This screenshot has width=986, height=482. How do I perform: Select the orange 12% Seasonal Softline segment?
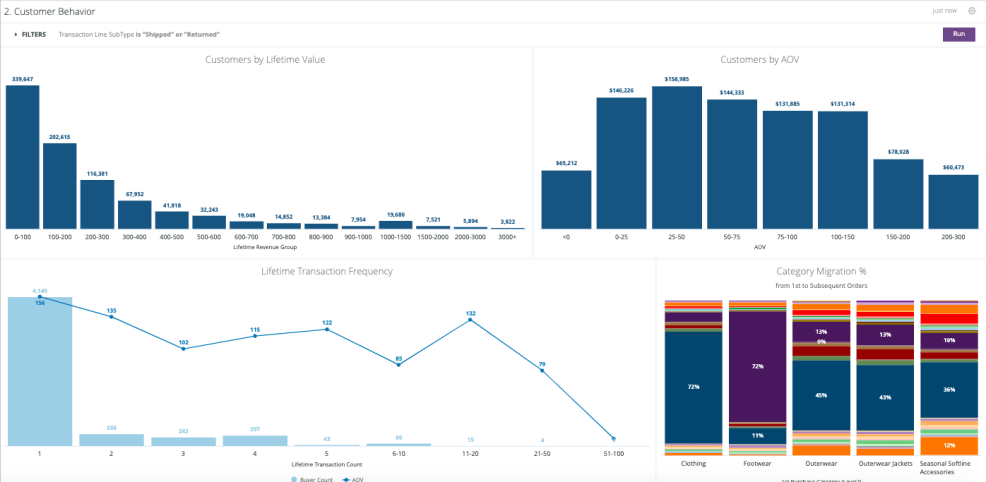click(949, 445)
